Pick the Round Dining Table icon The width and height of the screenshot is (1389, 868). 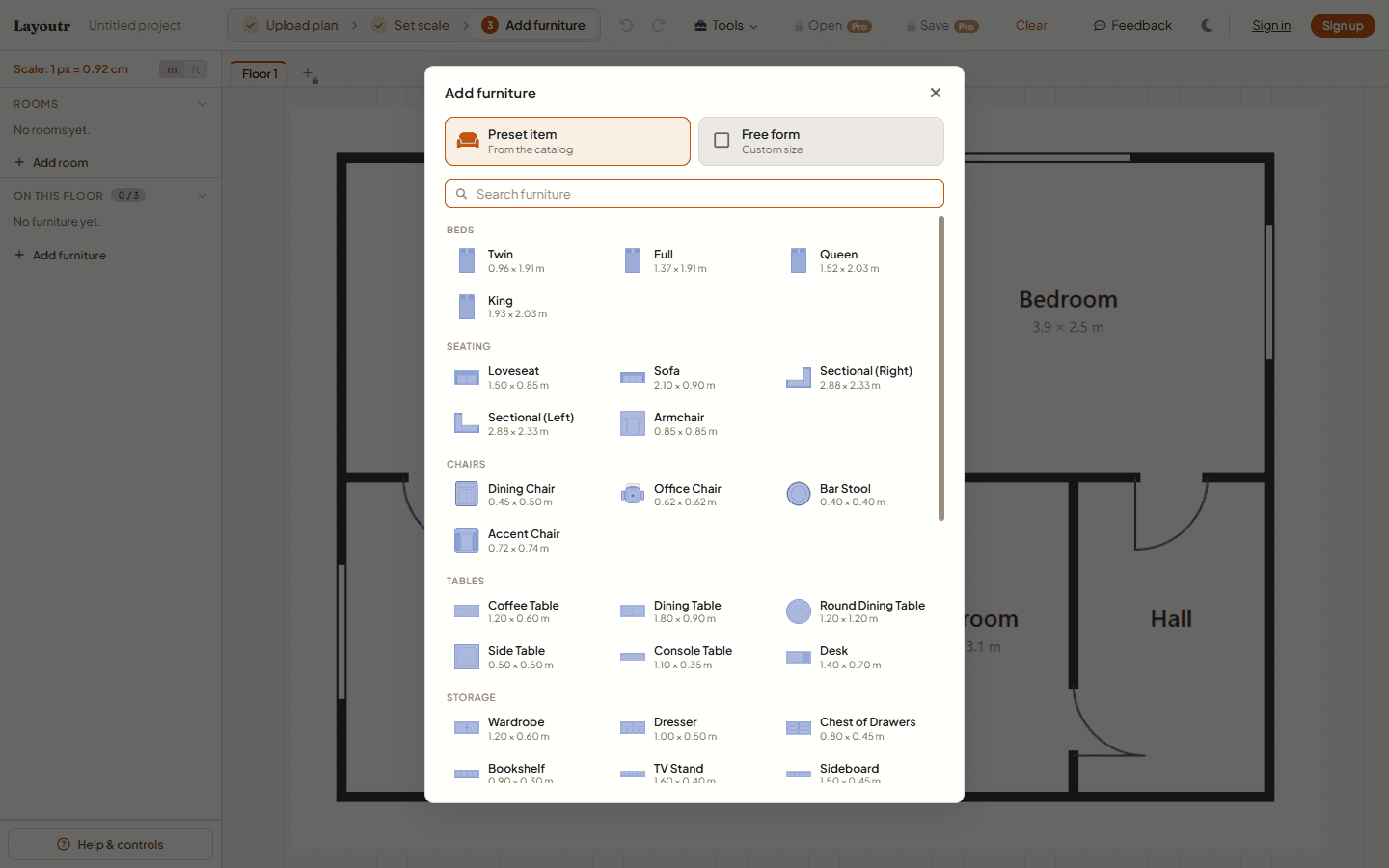pyautogui.click(x=799, y=611)
